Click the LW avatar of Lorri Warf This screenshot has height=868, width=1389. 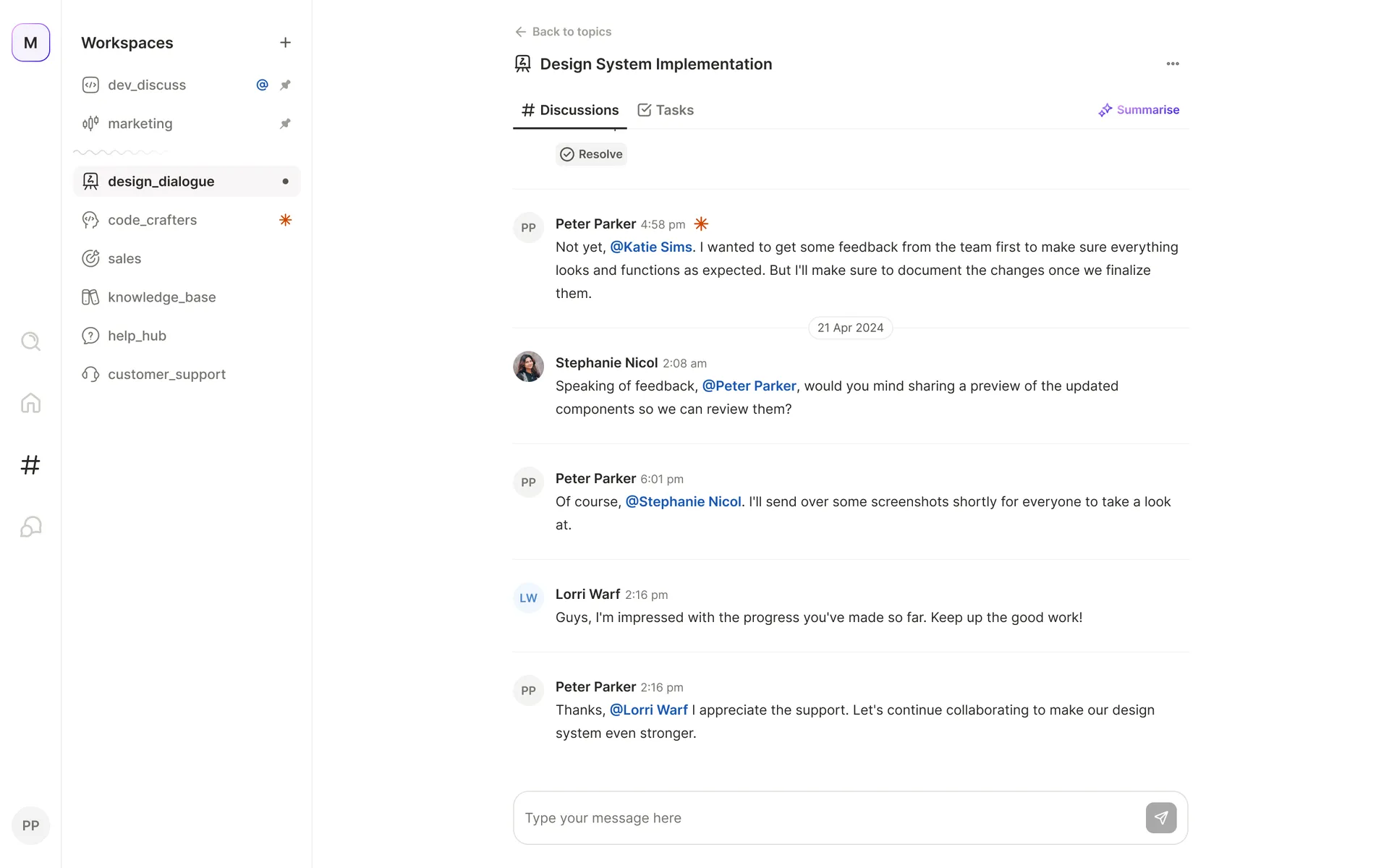coord(528,598)
